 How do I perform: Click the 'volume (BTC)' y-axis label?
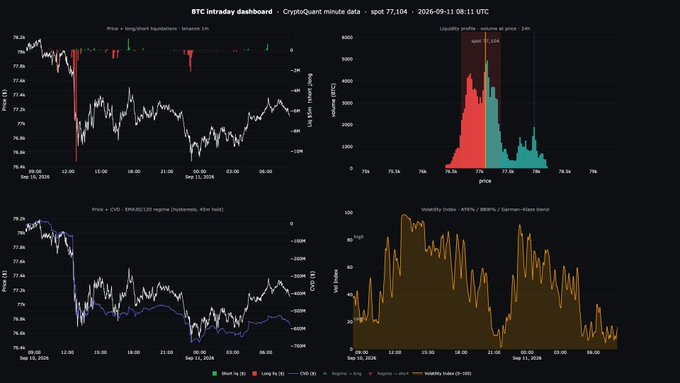(x=333, y=100)
